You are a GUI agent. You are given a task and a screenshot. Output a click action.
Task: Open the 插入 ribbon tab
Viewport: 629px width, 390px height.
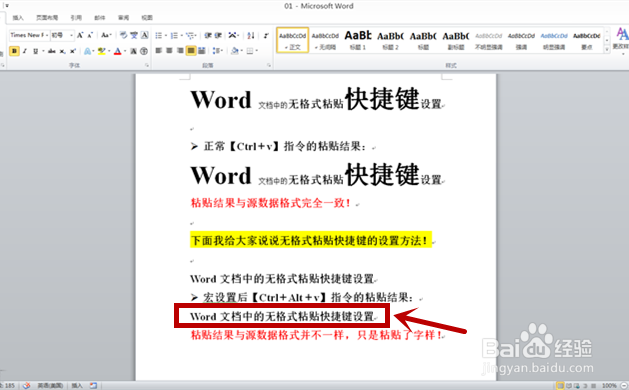(x=18, y=18)
